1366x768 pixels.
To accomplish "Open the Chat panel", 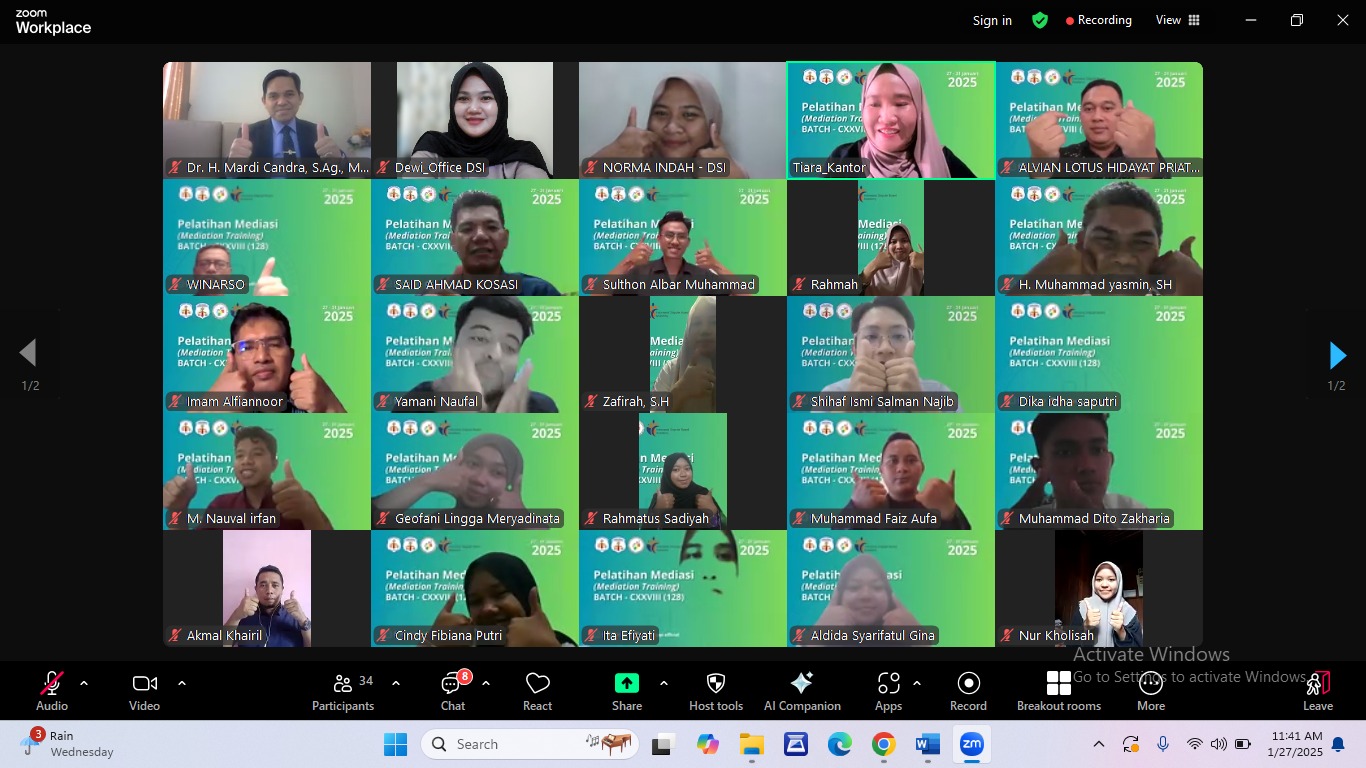I will [x=452, y=690].
